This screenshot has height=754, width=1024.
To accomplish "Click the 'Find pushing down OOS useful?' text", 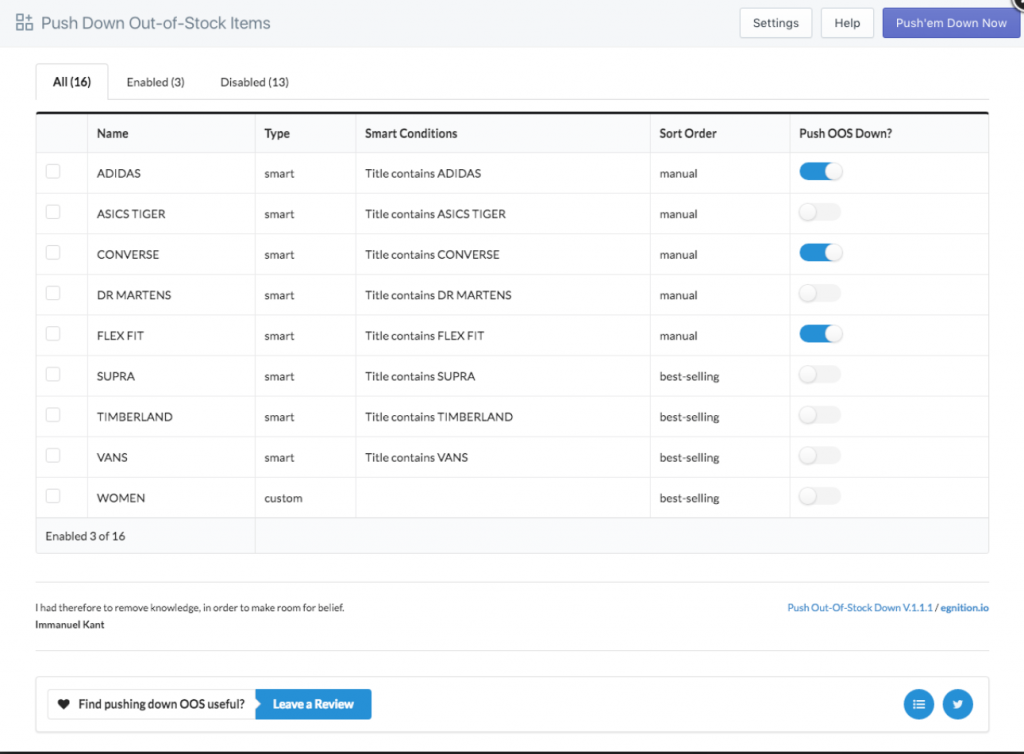I will click(161, 704).
